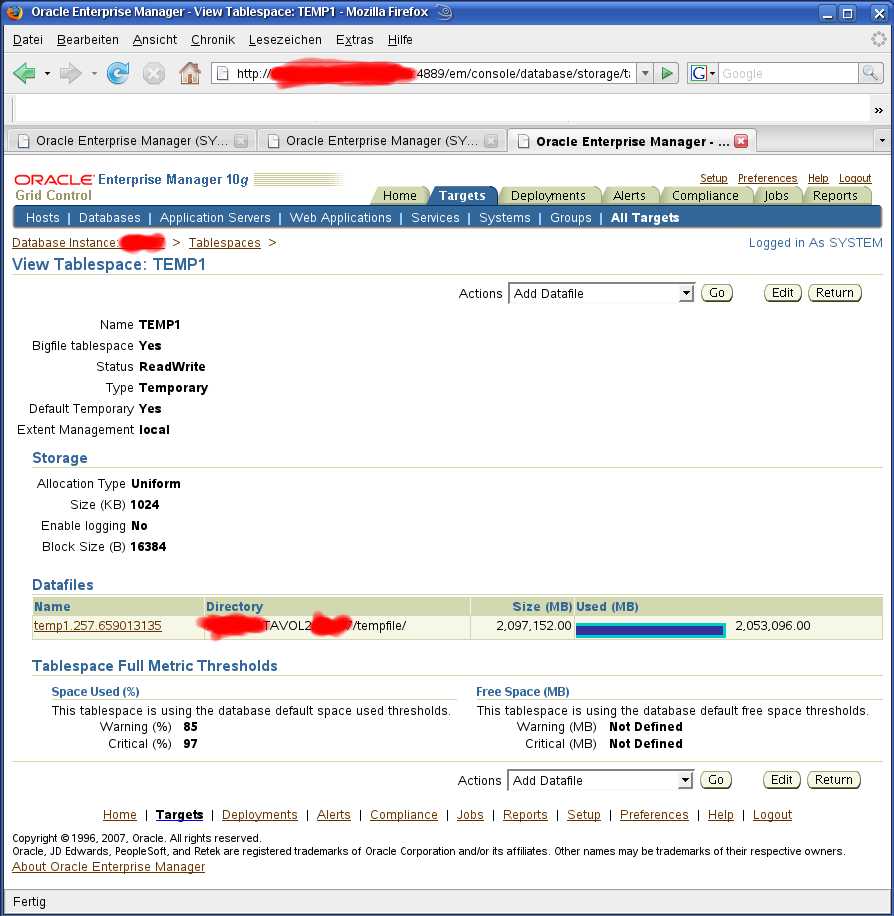This screenshot has width=894, height=916.
Task: Open the list-all-tabs dropdown arrow
Action: 882,141
